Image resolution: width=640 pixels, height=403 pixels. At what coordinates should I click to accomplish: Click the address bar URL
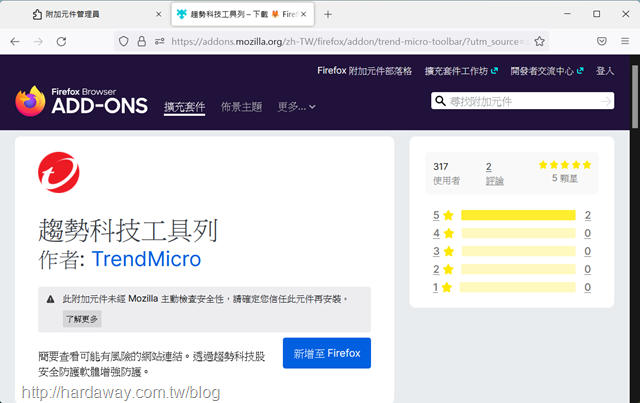click(350, 41)
